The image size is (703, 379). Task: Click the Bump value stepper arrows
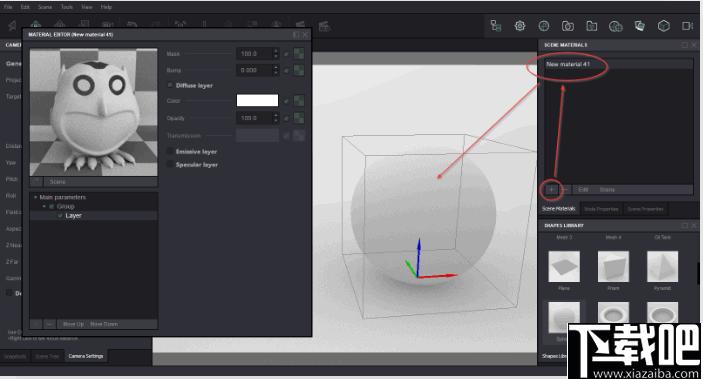click(276, 70)
